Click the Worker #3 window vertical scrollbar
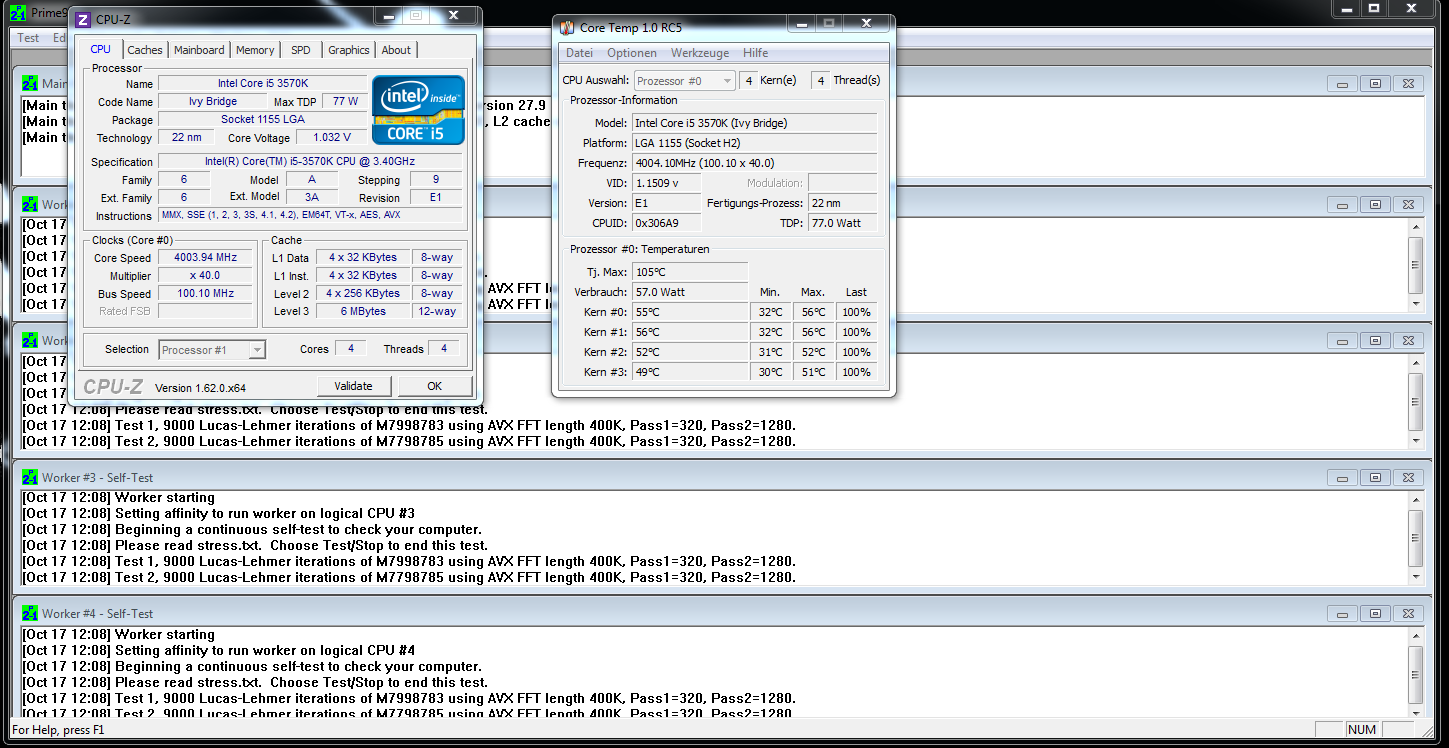Viewport: 1449px width, 748px height. pos(1416,537)
